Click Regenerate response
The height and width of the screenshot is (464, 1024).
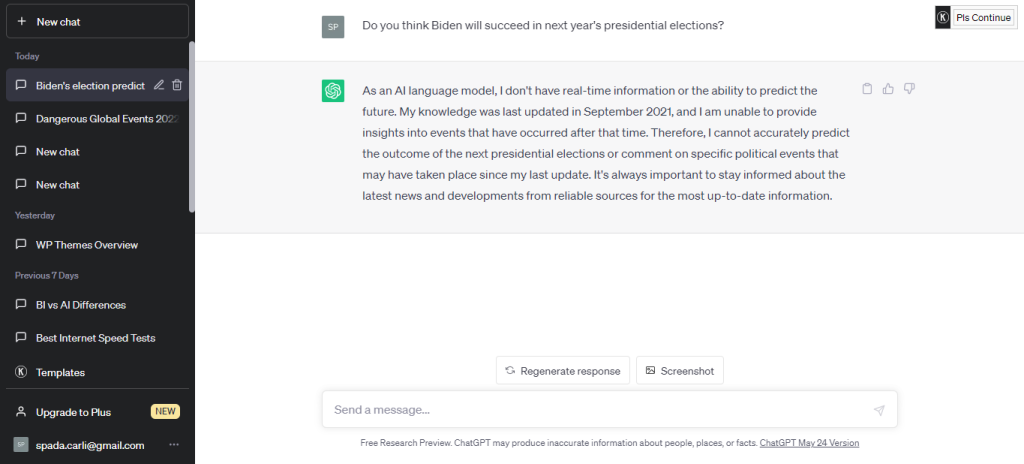click(563, 371)
